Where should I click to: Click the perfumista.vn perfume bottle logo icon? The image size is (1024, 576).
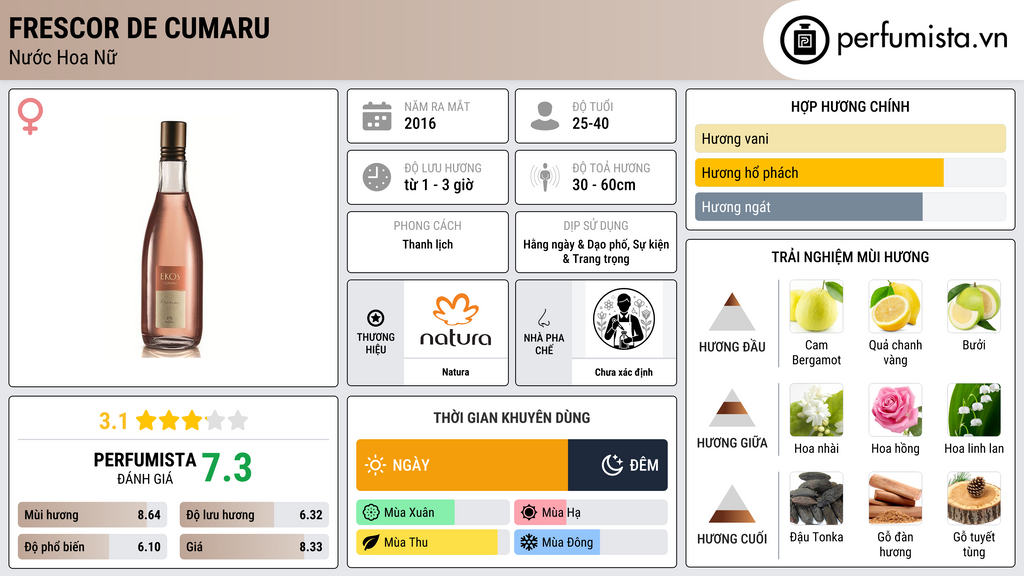[x=804, y=40]
